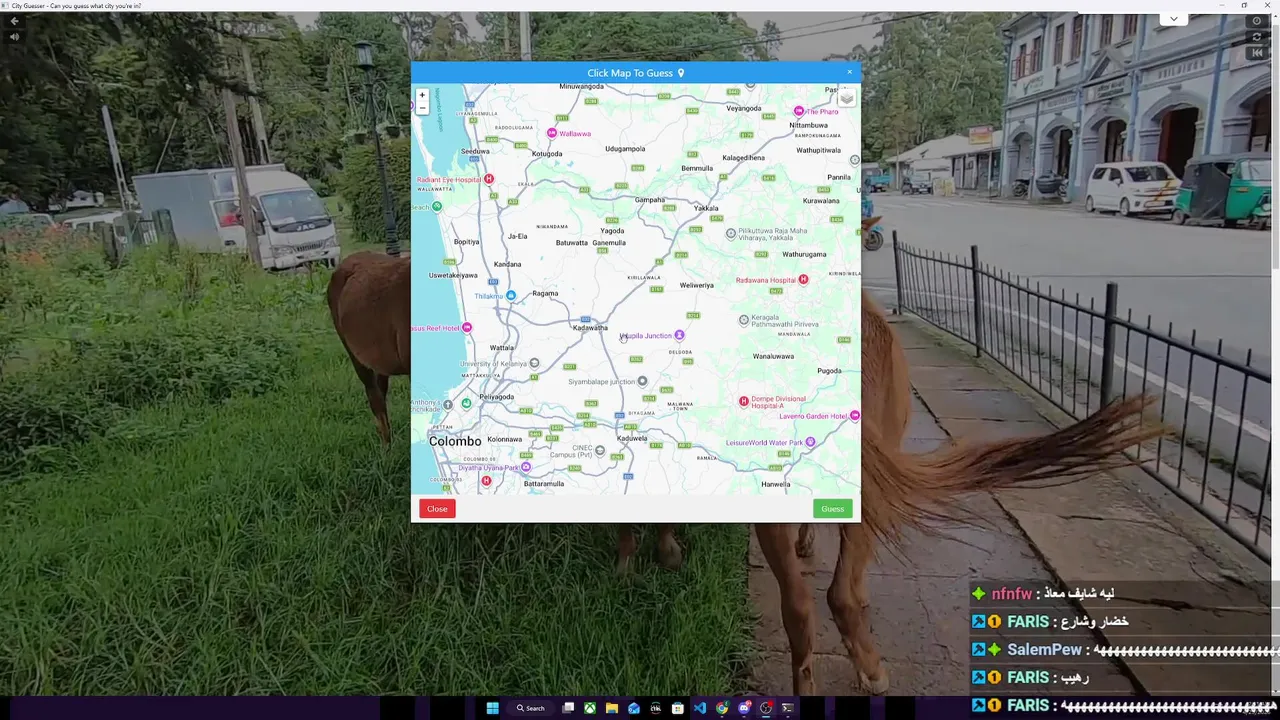Click Dompe Divisional Hospital marker
1280x720 pixels.
(743, 401)
